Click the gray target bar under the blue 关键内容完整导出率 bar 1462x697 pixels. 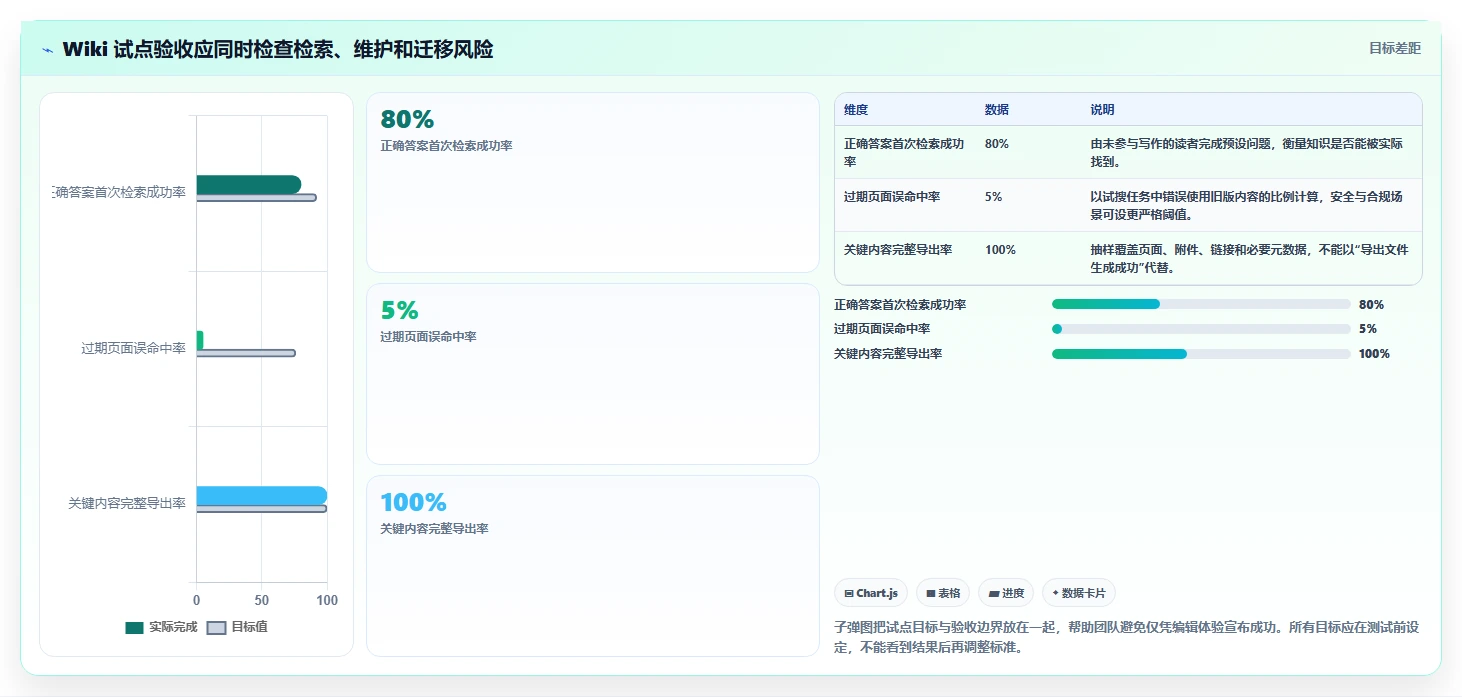coord(262,509)
